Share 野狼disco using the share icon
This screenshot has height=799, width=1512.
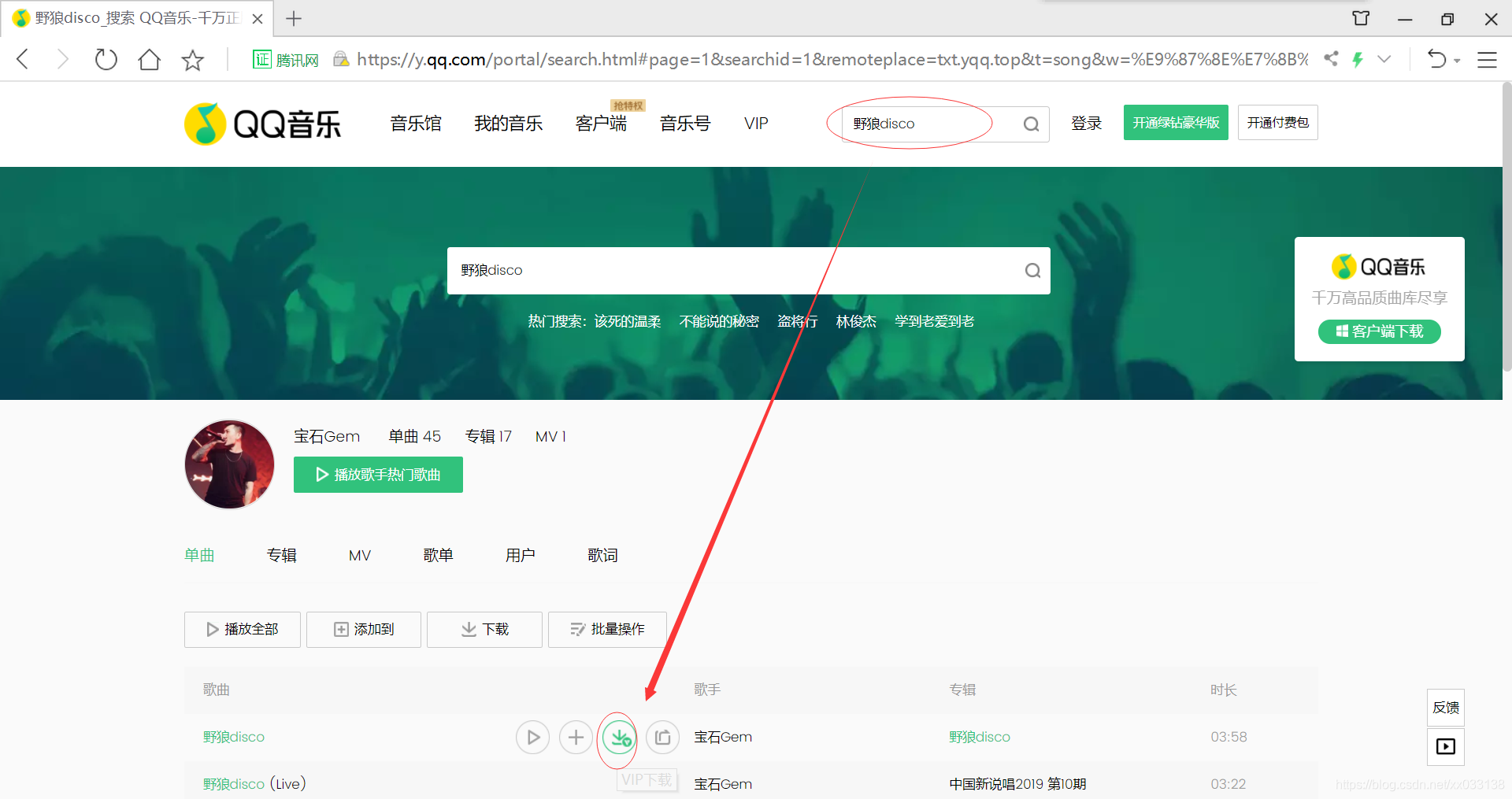(x=662, y=737)
